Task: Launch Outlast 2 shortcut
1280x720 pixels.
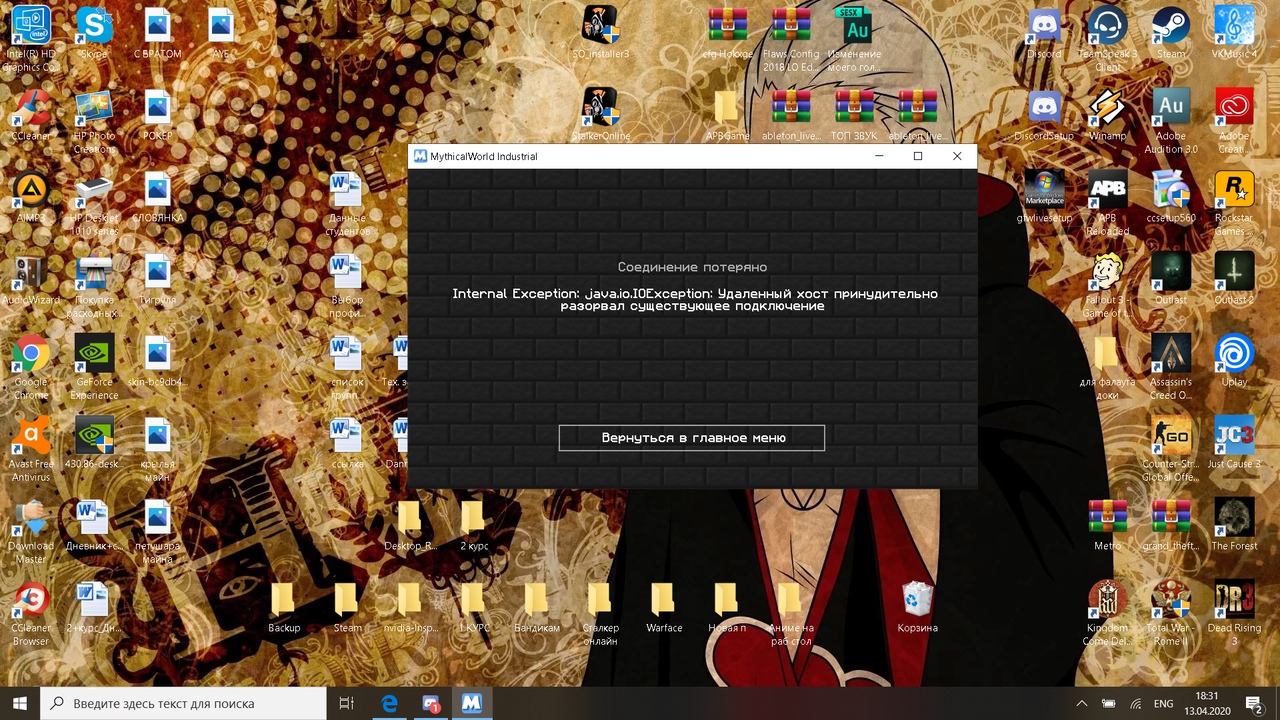Action: [1234, 279]
